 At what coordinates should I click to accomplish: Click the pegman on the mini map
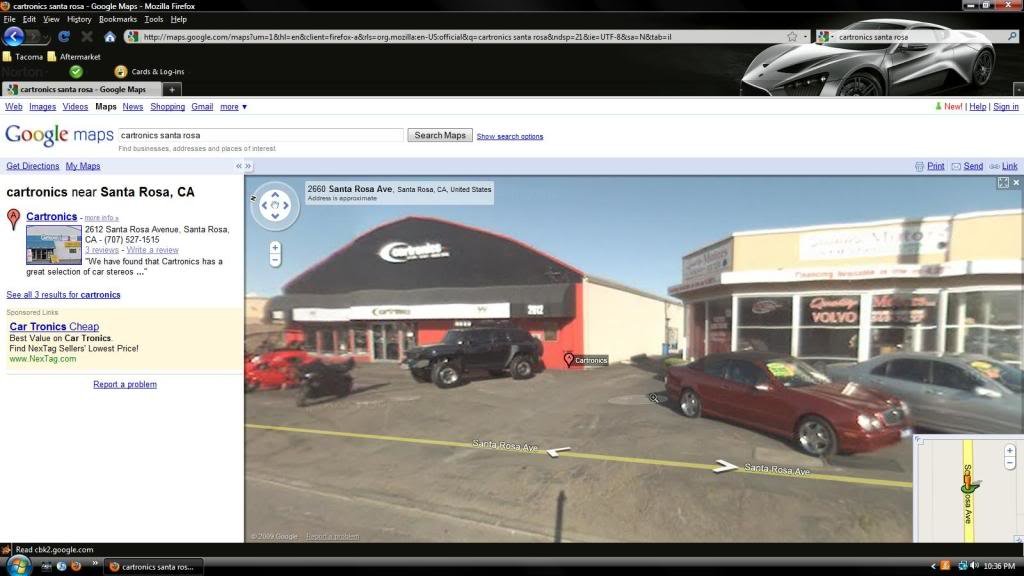(x=969, y=485)
